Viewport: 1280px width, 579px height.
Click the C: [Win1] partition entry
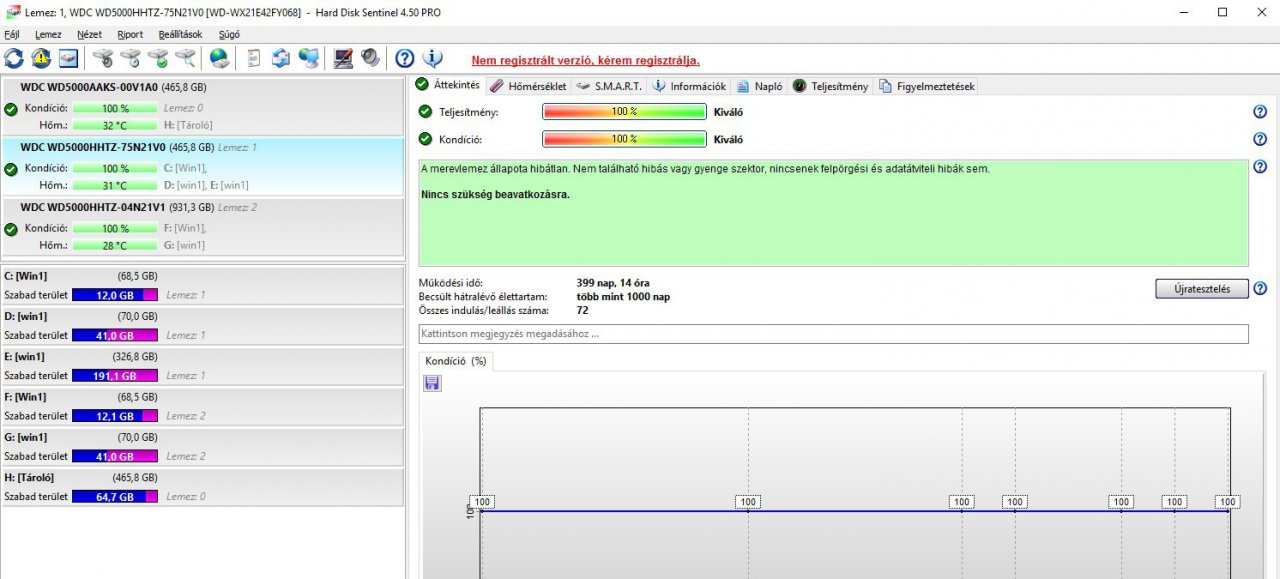click(x=203, y=285)
